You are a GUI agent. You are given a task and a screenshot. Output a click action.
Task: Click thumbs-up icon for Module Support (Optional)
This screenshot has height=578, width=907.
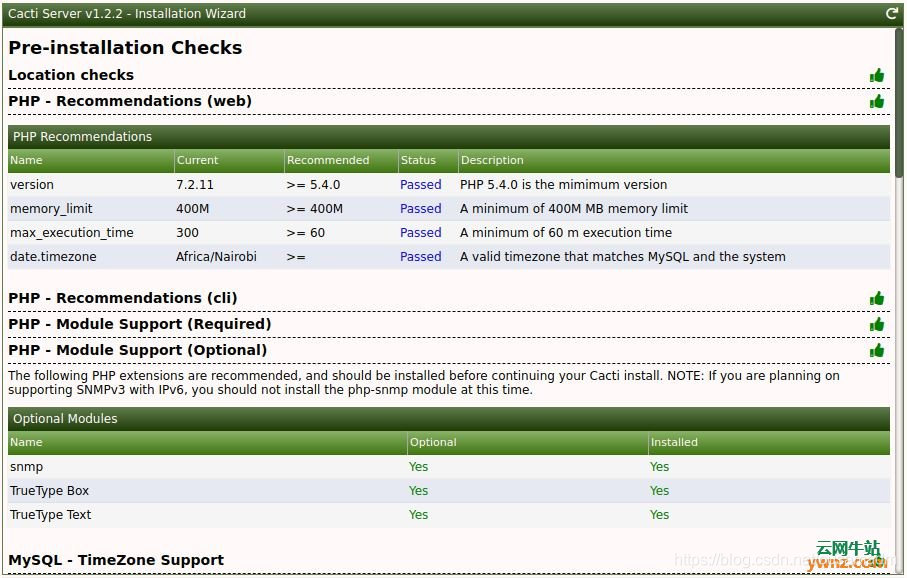(x=877, y=350)
